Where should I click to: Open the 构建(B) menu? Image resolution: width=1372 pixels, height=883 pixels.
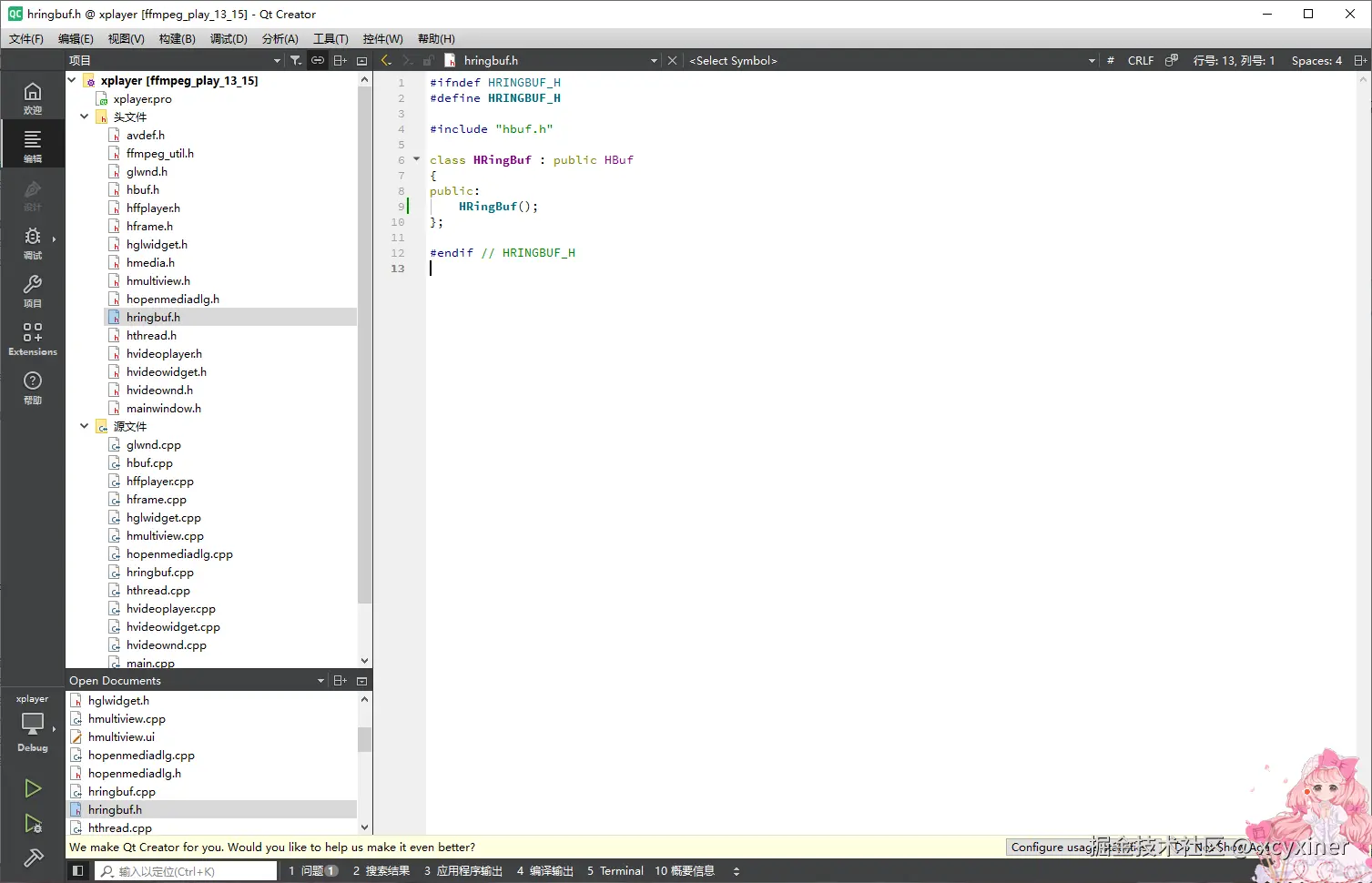pyautogui.click(x=177, y=38)
